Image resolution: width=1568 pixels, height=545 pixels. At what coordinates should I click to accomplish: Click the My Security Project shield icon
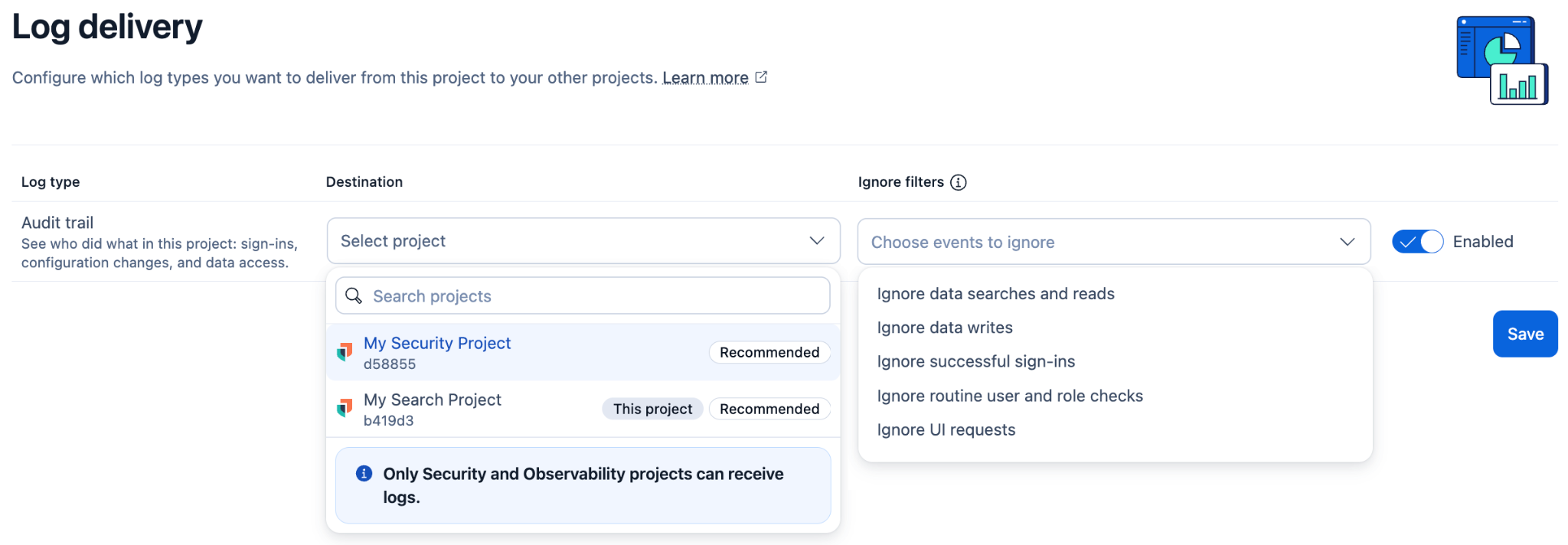(345, 352)
